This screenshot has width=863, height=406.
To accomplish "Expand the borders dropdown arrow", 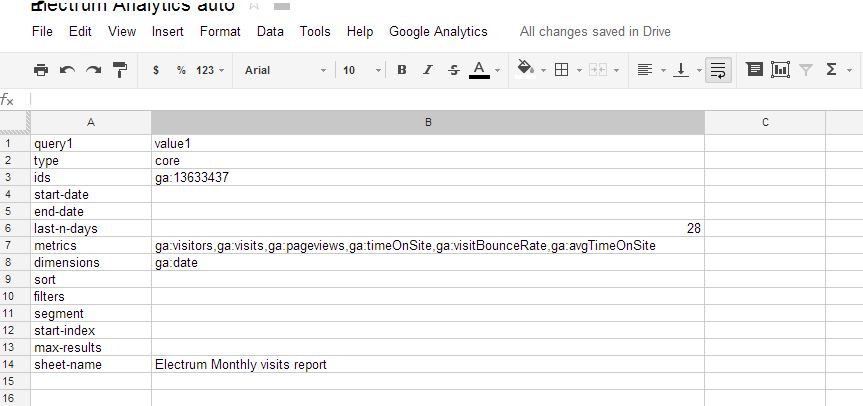I will click(579, 70).
